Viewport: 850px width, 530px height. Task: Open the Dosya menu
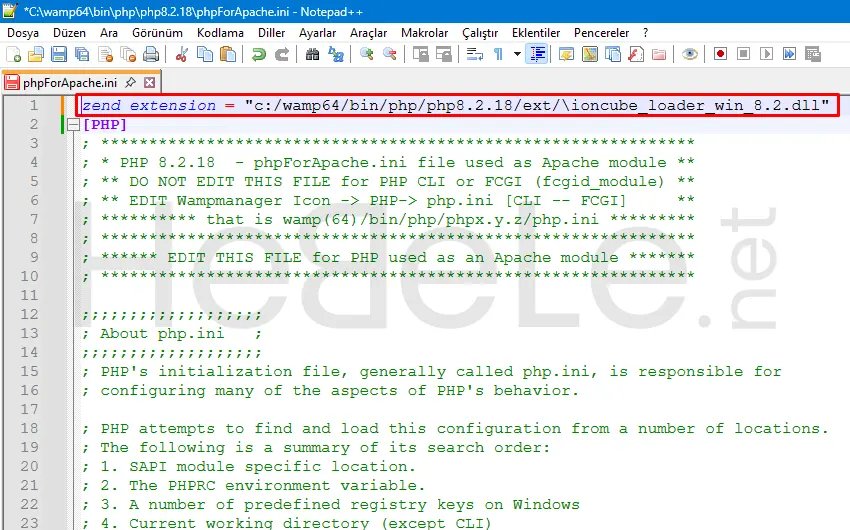23,33
